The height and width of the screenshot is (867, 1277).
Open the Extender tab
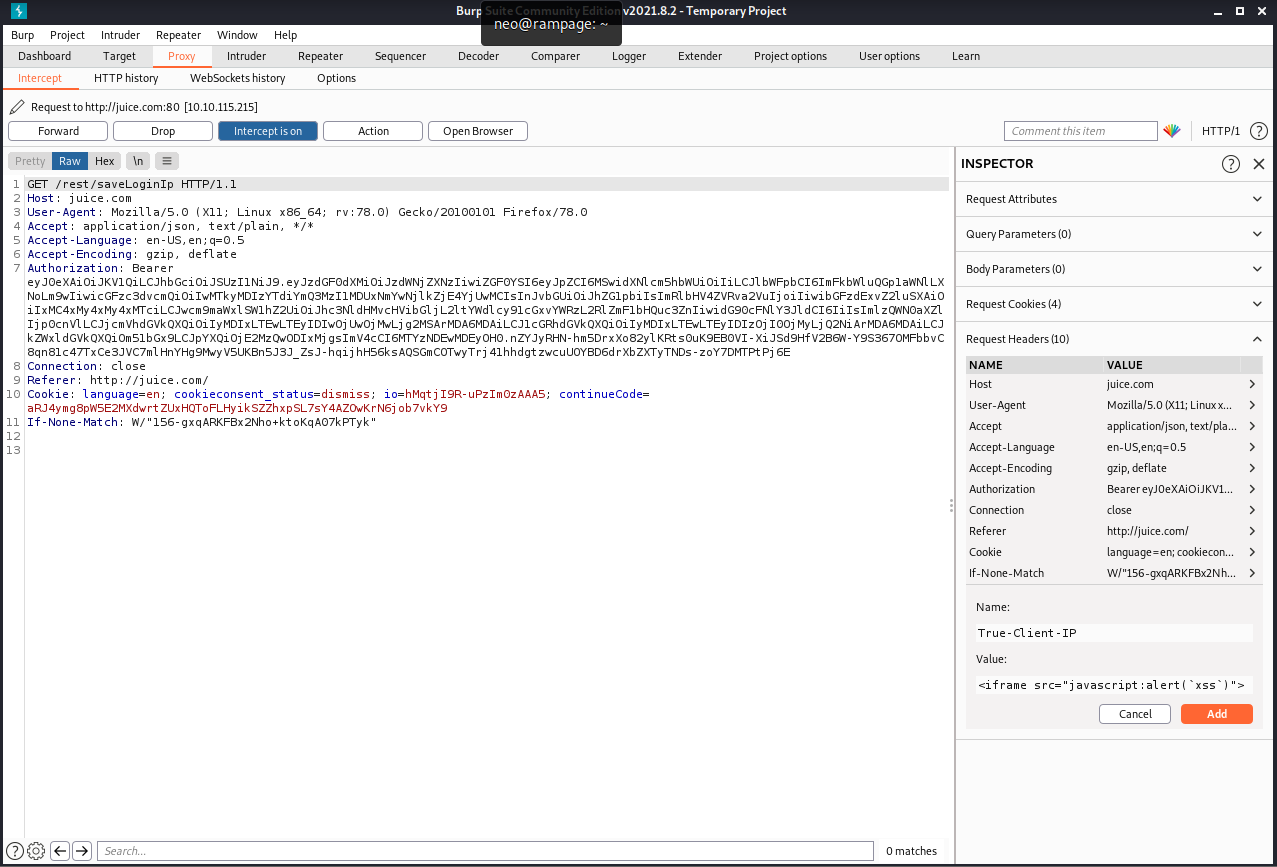click(699, 56)
